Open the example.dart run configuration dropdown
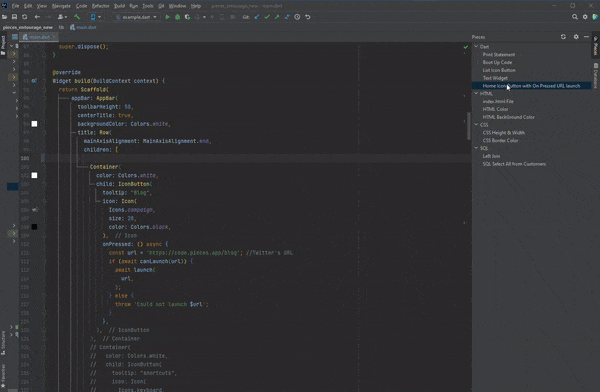The image size is (600, 392). (136, 17)
